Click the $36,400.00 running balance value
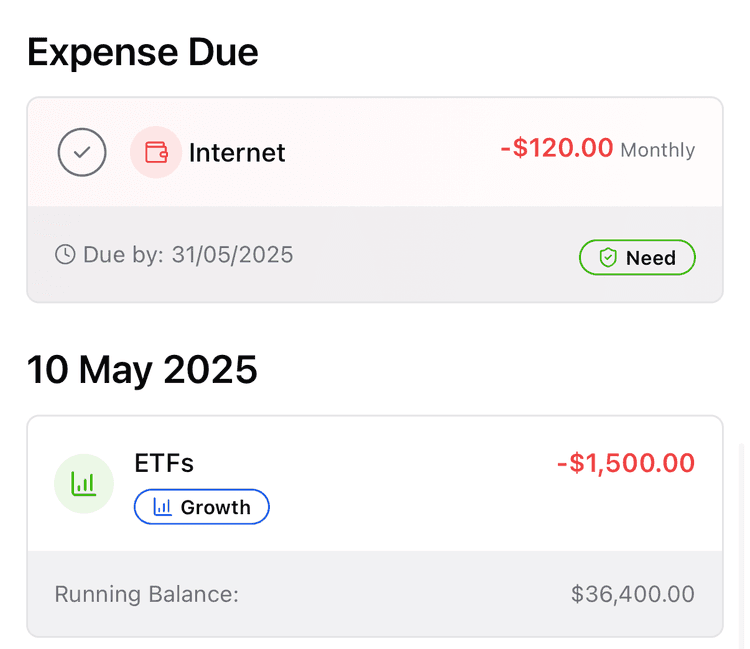This screenshot has width=750, height=649. [633, 594]
